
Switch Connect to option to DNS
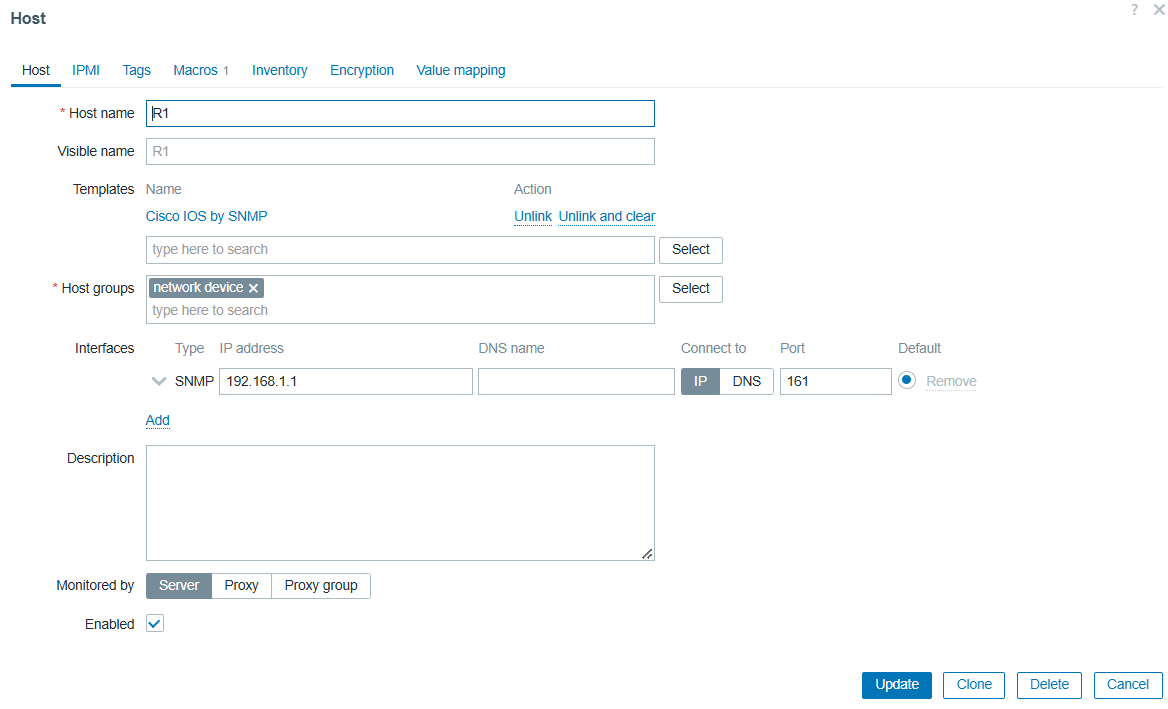coord(746,381)
